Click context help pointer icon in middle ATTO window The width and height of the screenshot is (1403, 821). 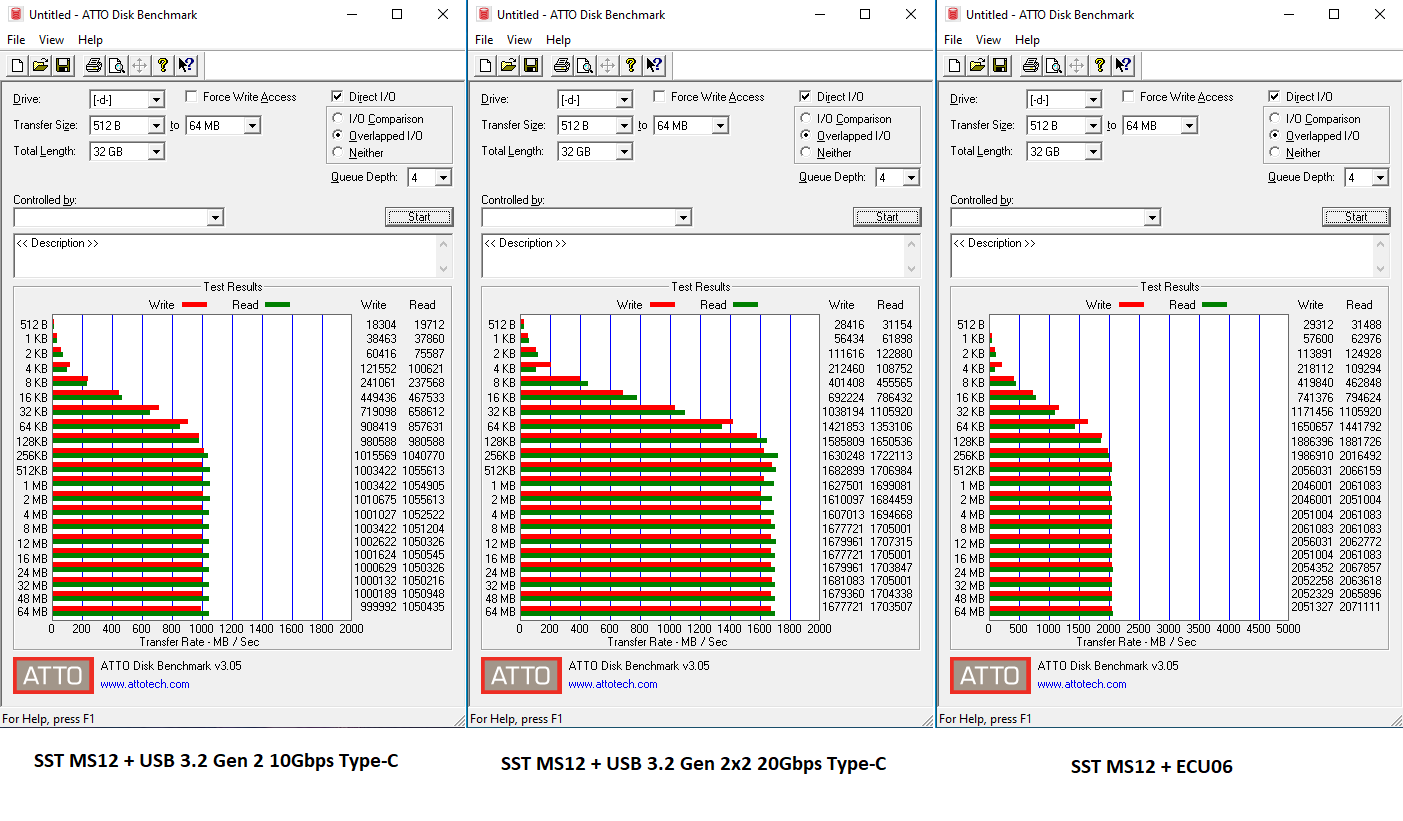(654, 66)
